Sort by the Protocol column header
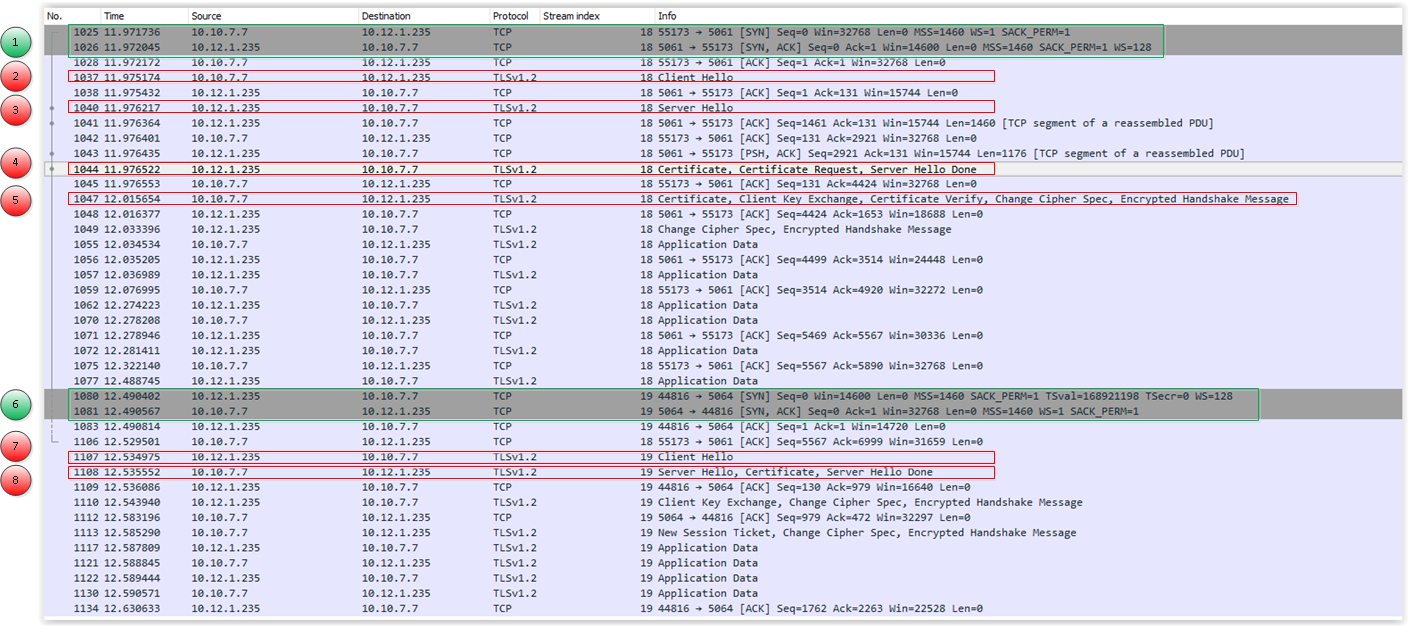Viewport: 1409px width, 627px height. [x=513, y=16]
